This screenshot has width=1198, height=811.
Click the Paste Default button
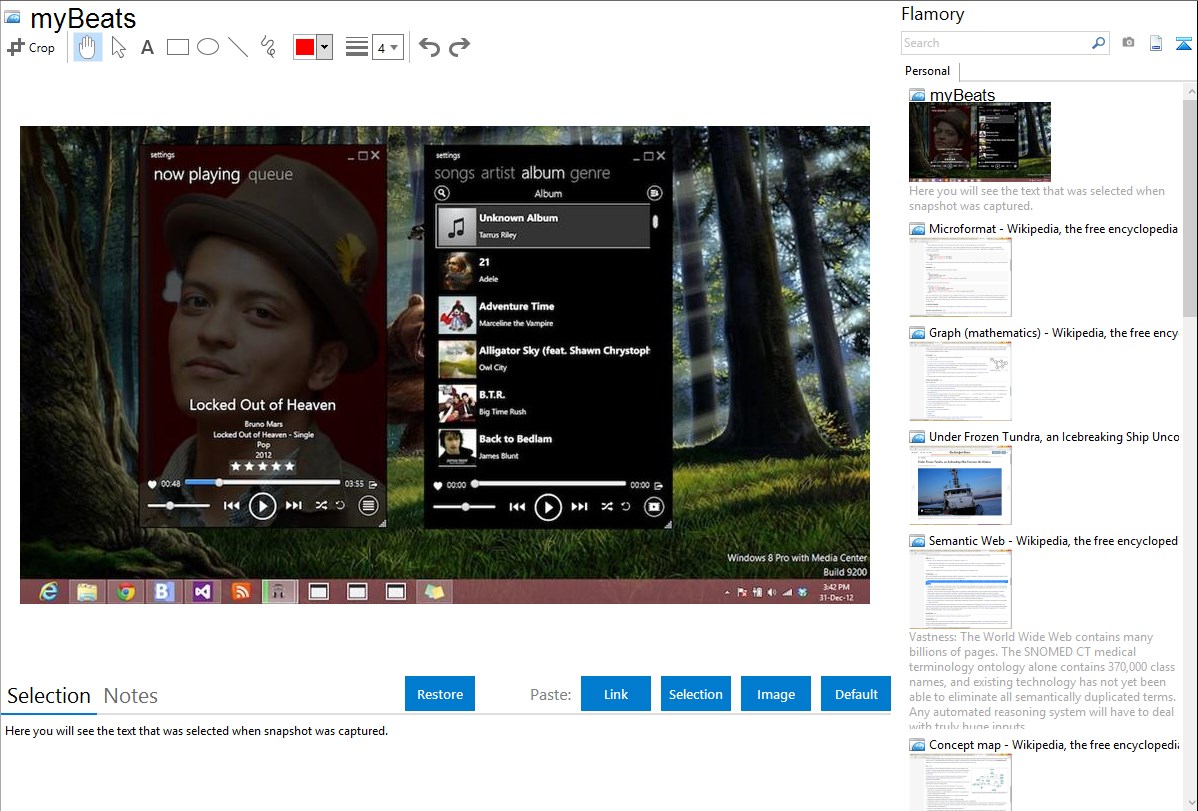click(856, 694)
